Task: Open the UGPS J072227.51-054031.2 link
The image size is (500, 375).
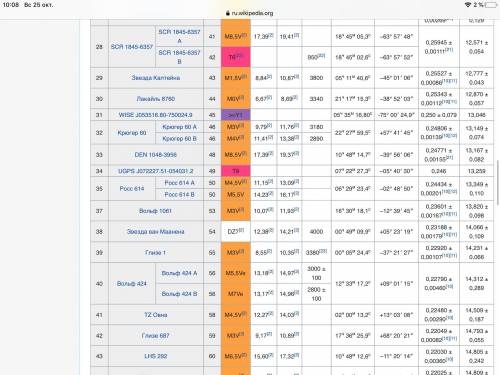Action: (156, 171)
